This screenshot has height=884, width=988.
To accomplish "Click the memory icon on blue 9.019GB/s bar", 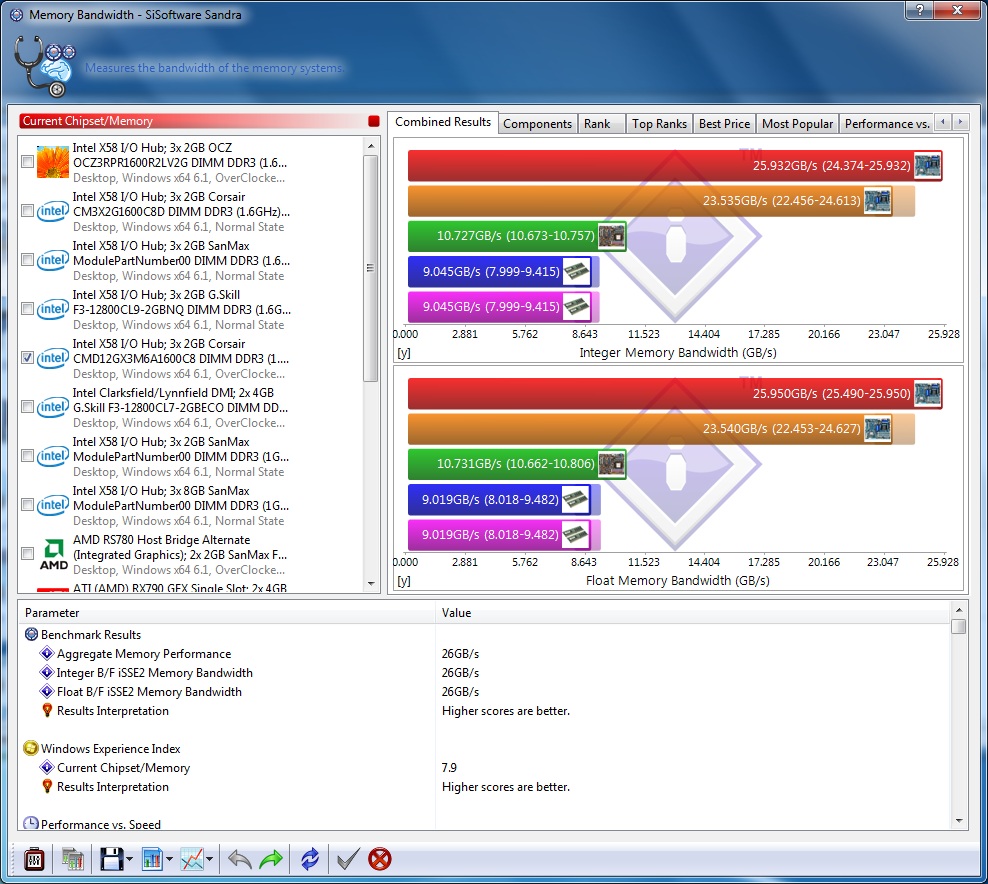I will click(575, 500).
